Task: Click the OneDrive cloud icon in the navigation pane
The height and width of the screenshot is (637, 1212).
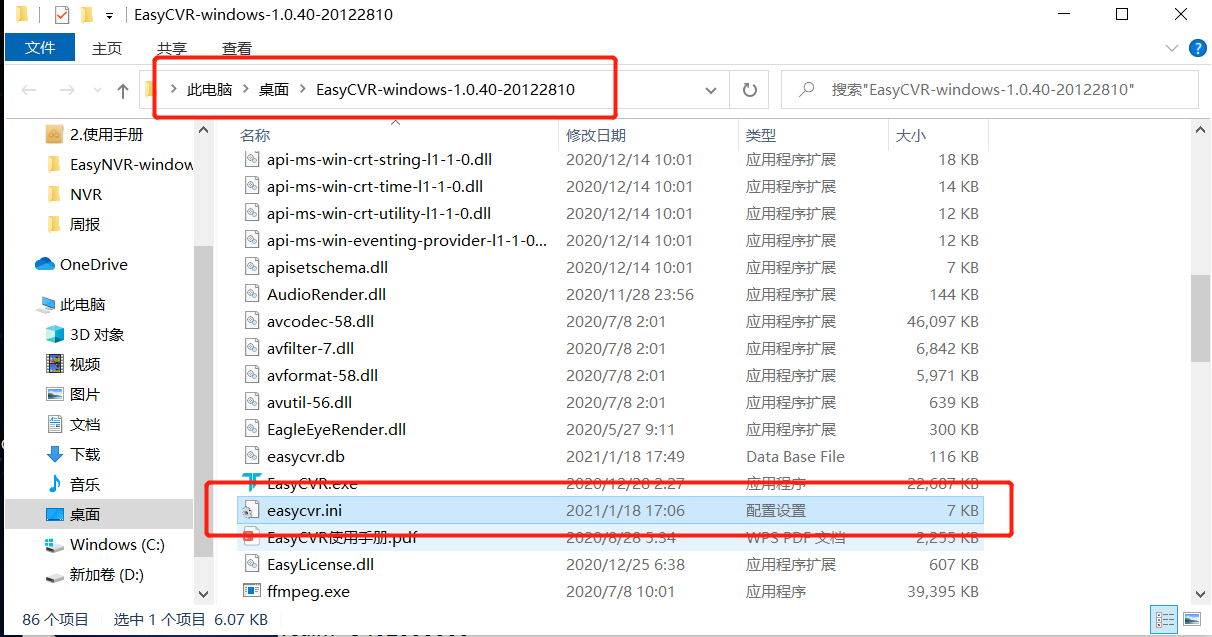Action: 45,264
